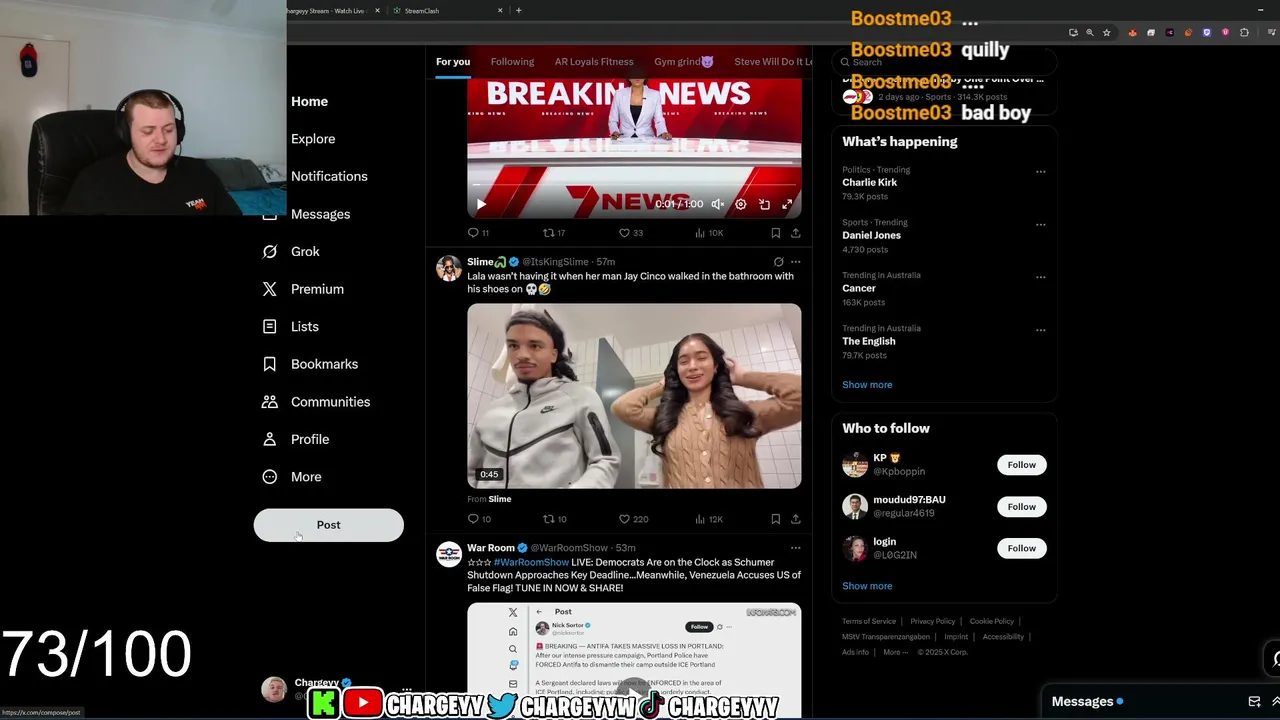Switch to the For you tab
This screenshot has width=1280, height=720.
[452, 62]
